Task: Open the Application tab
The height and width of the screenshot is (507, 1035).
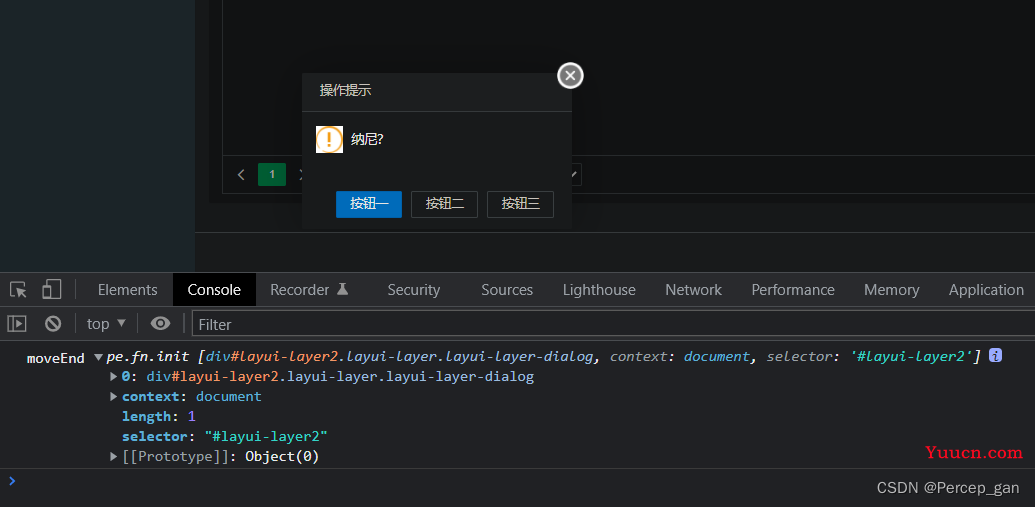Action: click(986, 290)
